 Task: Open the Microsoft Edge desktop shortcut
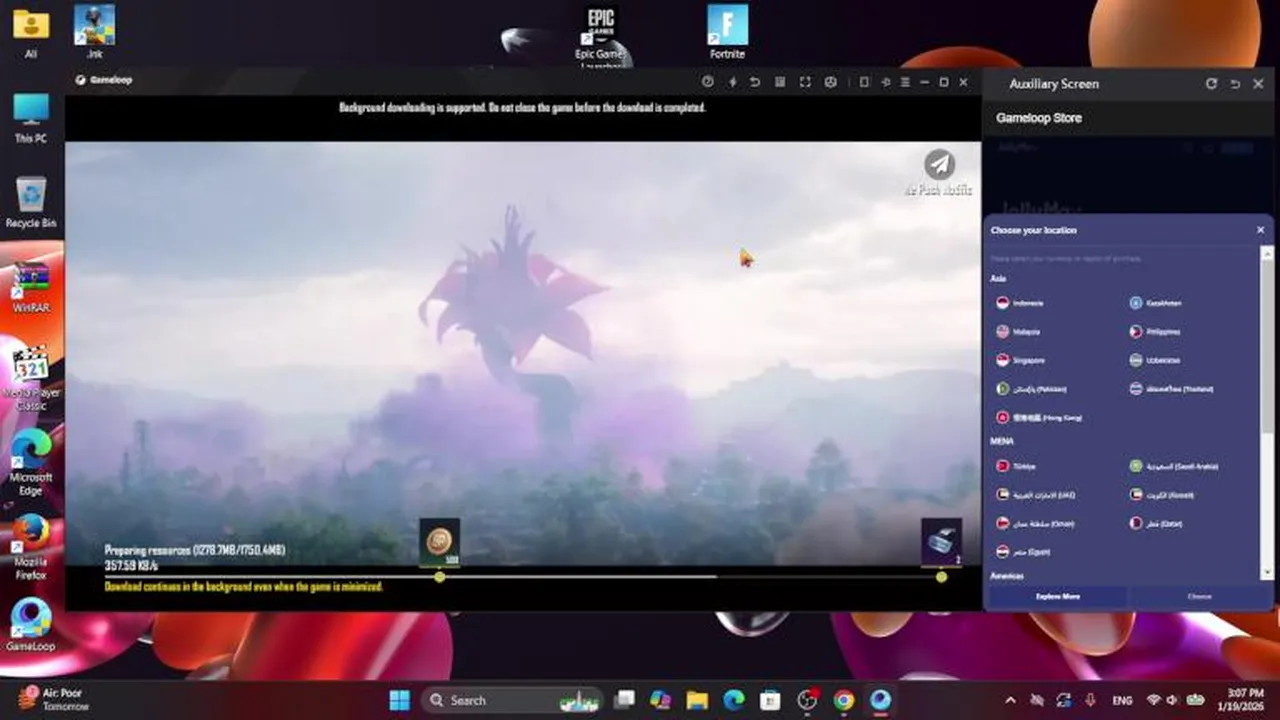[31, 461]
